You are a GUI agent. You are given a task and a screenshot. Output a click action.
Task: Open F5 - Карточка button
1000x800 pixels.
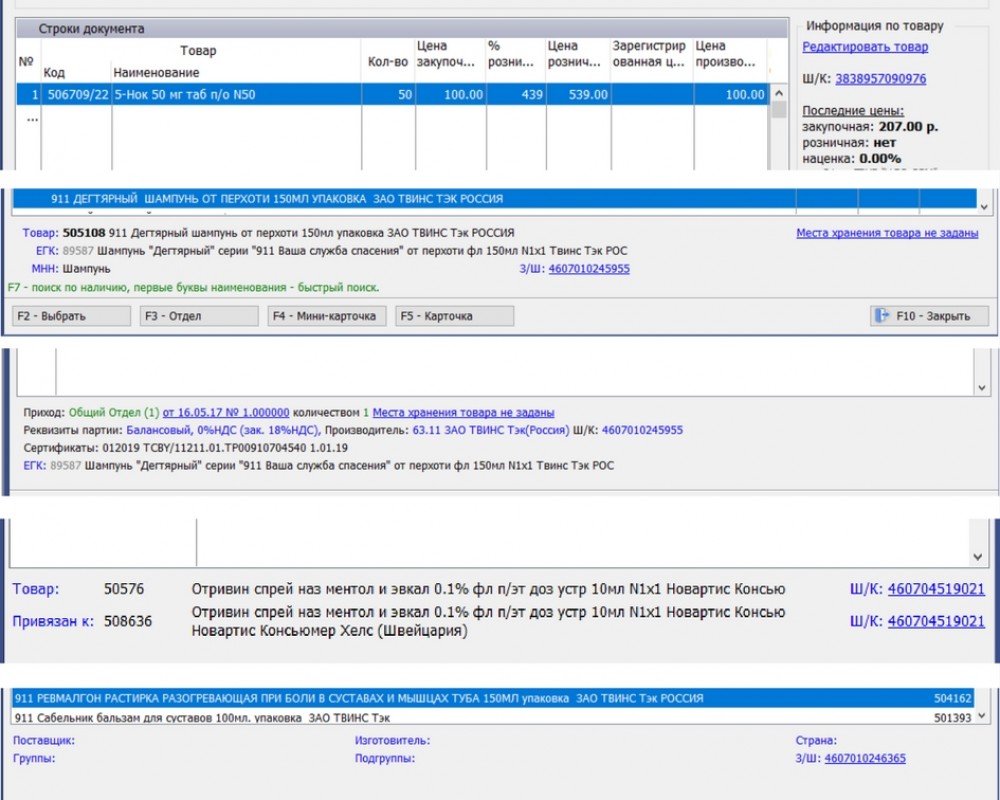tap(454, 316)
